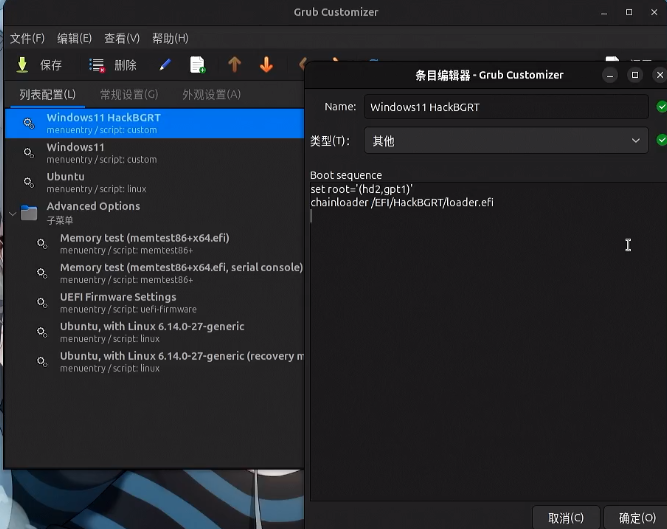Viewport: 667px width, 529px height.
Task: Click inside the Name input field
Action: 505,106
